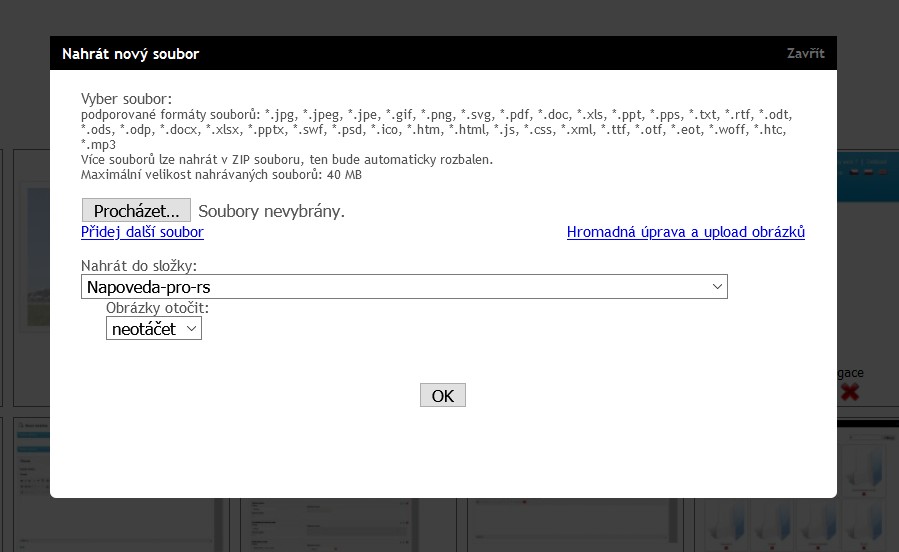Image resolution: width=899 pixels, height=552 pixels.
Task: Expand the Napoveda-pro-rs folder dropdown
Action: click(404, 287)
